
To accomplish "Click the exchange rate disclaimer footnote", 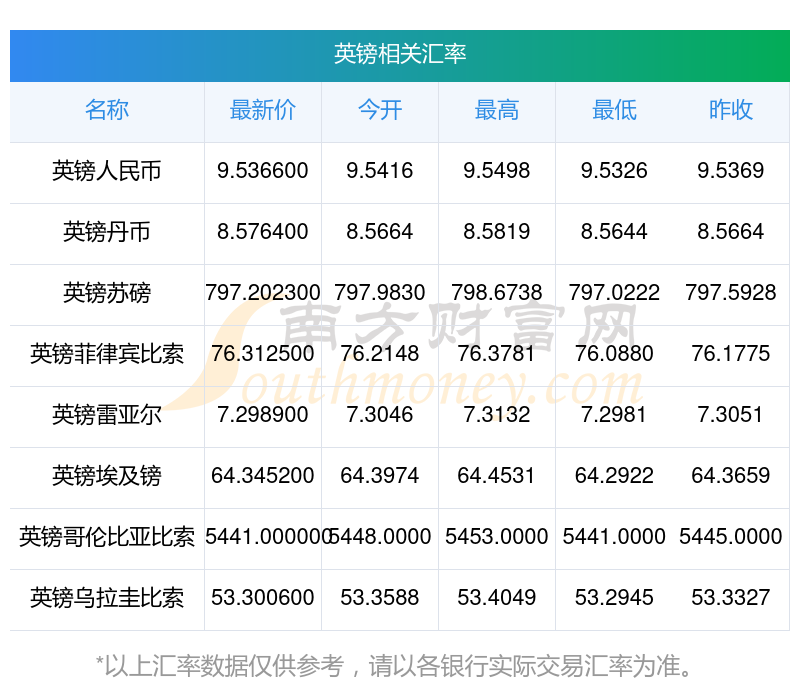I will coord(393,666).
